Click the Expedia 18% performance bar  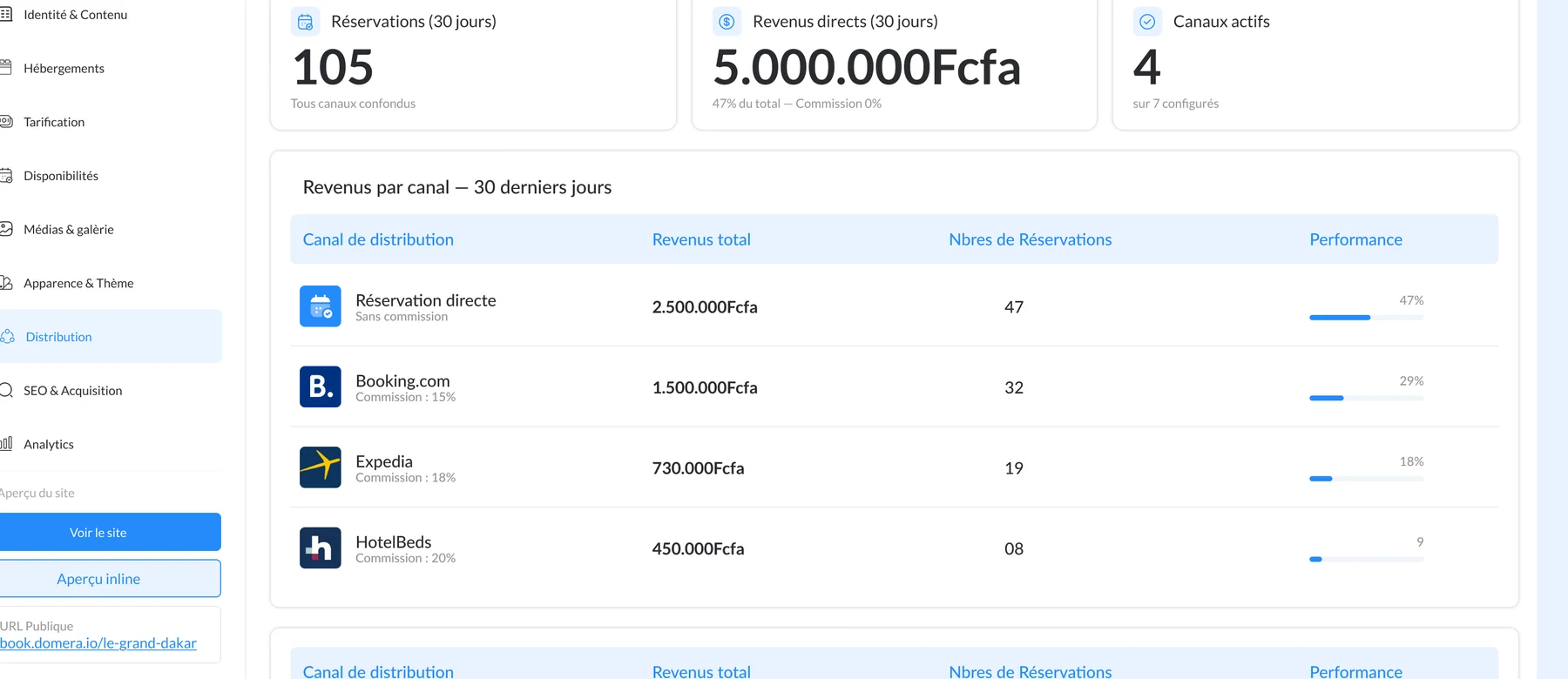(x=1366, y=479)
